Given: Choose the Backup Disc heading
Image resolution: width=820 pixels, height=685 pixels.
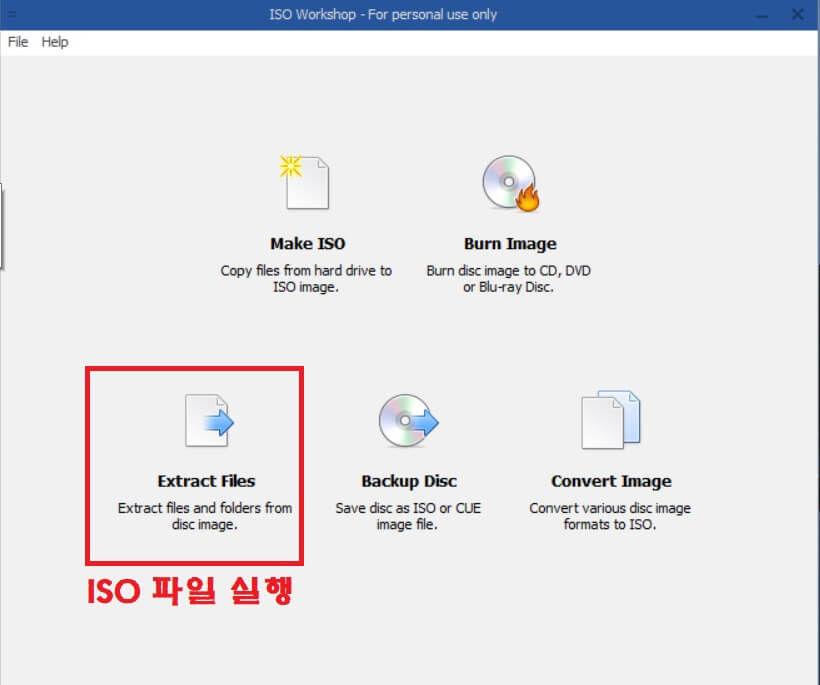Looking at the screenshot, I should (x=409, y=481).
